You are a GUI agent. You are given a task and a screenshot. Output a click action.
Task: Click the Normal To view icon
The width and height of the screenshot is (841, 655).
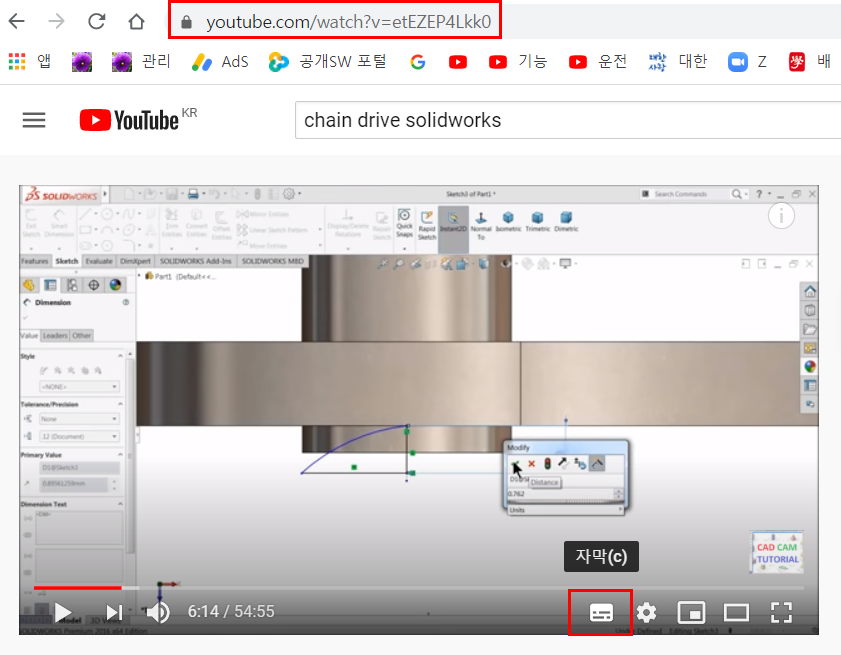[481, 225]
